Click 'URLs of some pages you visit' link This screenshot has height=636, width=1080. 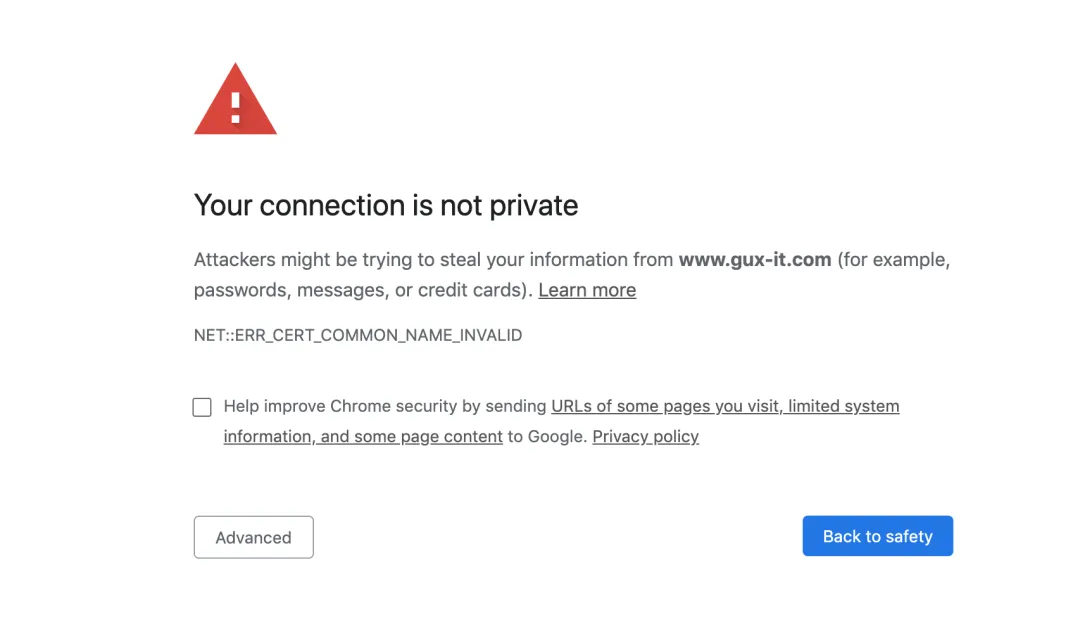(x=665, y=406)
